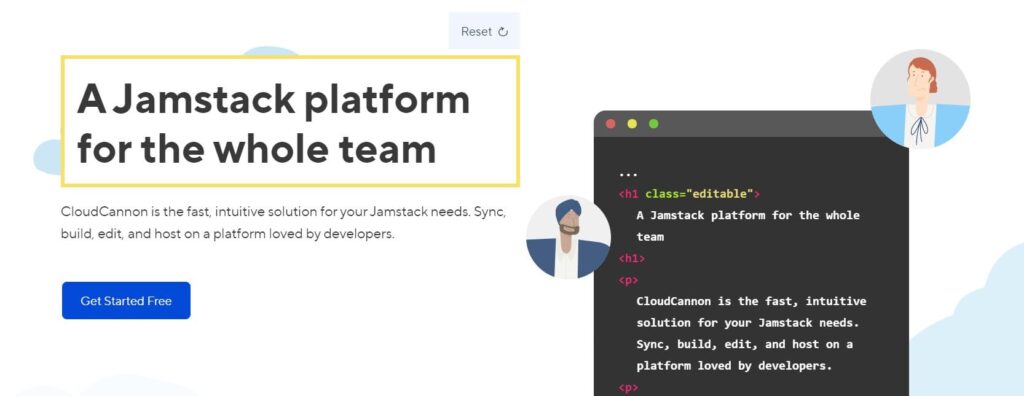The image size is (1024, 396).
Task: Click the code text 'A Jamstack platform for the whole'
Action: [x=748, y=216]
